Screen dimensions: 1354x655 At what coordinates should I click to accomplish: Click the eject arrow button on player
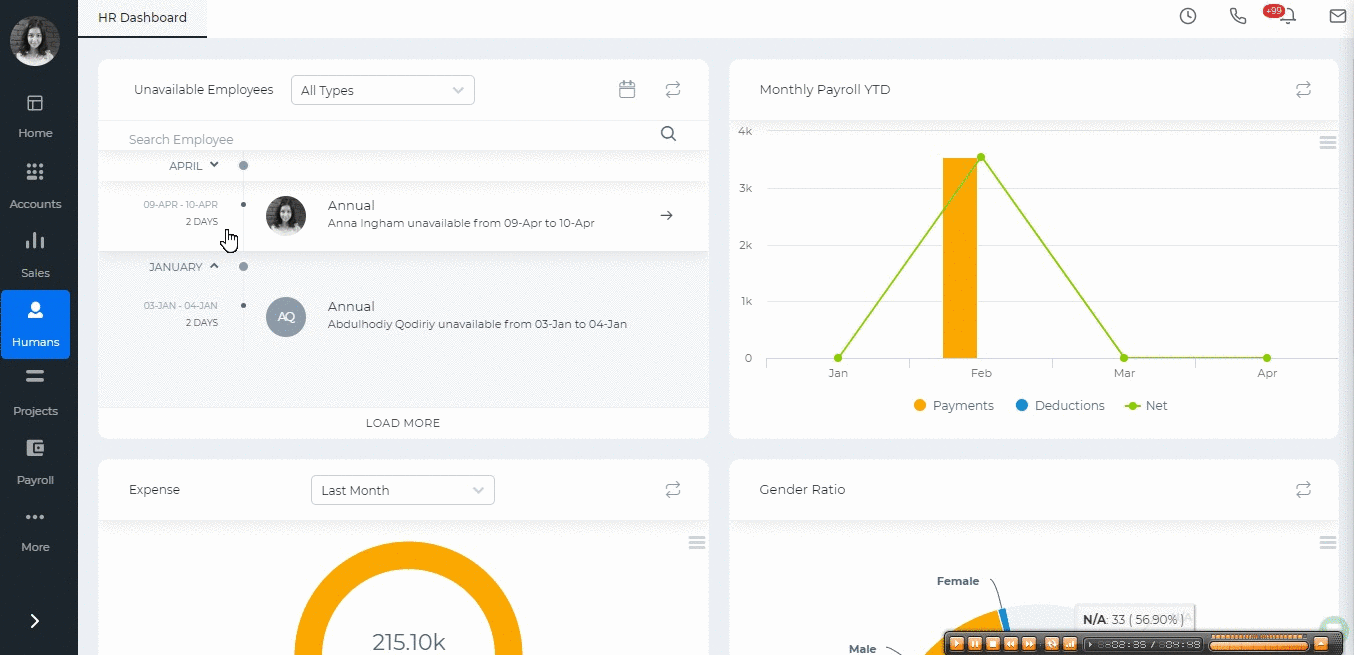[1321, 643]
